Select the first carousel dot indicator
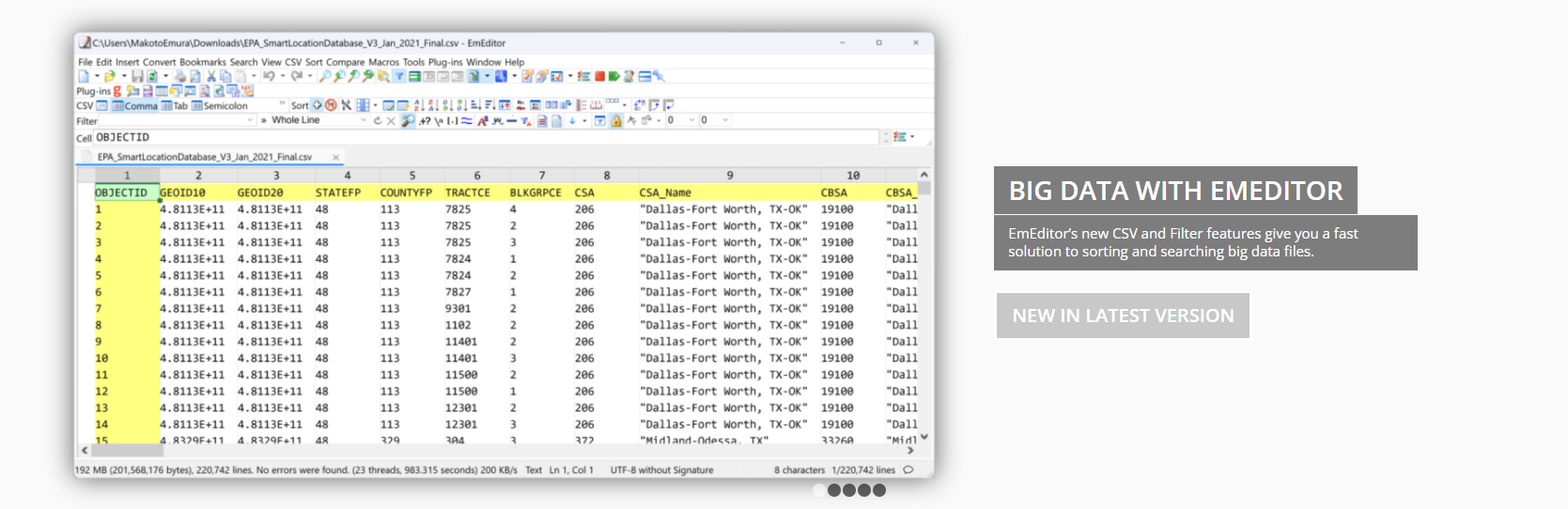 (818, 490)
